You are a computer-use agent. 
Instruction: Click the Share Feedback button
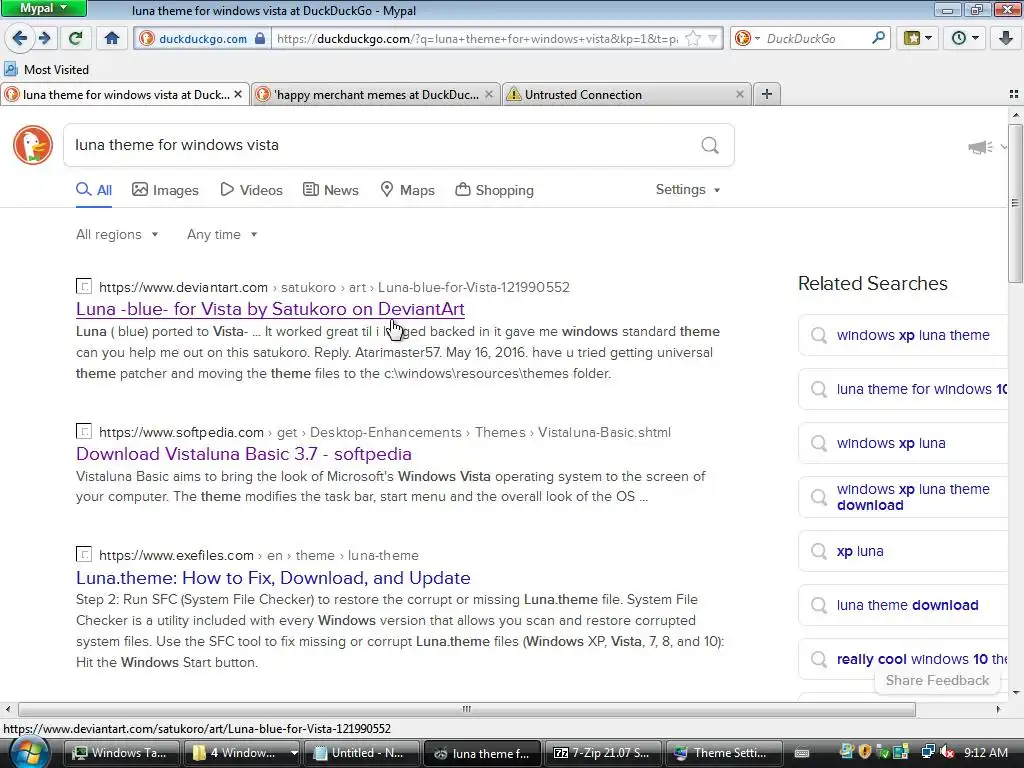(x=937, y=680)
